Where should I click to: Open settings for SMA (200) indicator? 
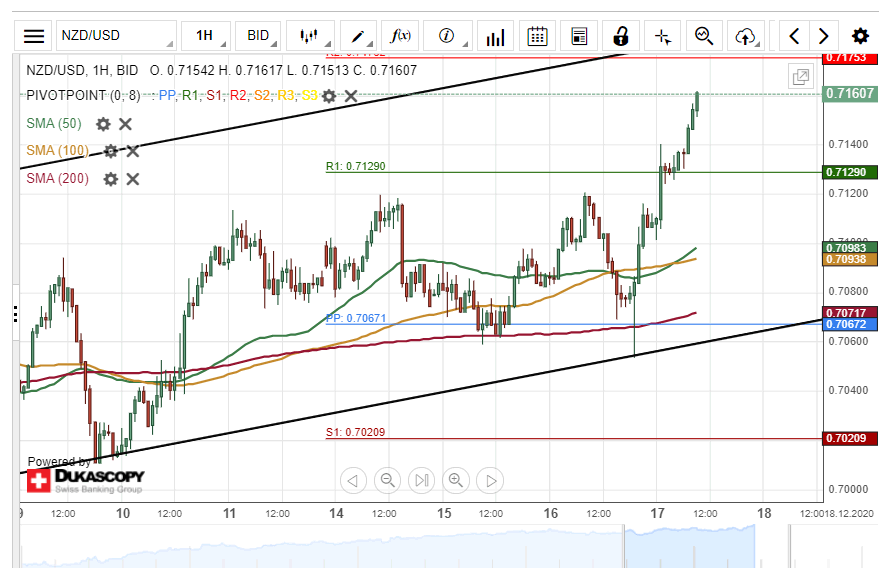(110, 179)
